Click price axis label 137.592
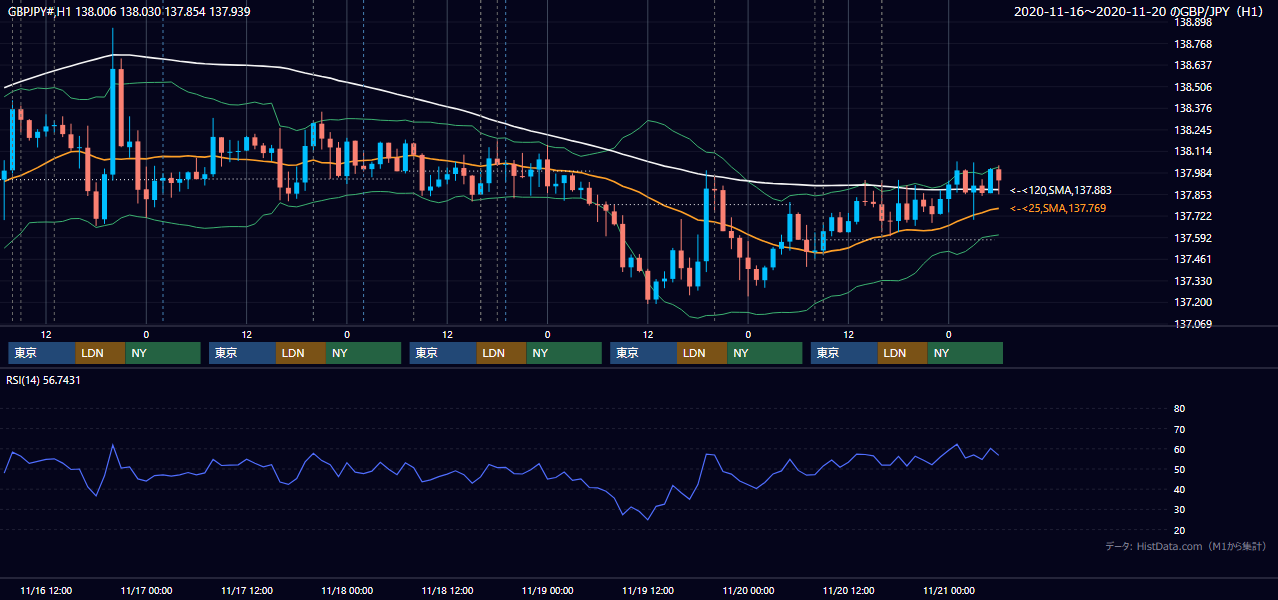The height and width of the screenshot is (600, 1278). [1192, 238]
